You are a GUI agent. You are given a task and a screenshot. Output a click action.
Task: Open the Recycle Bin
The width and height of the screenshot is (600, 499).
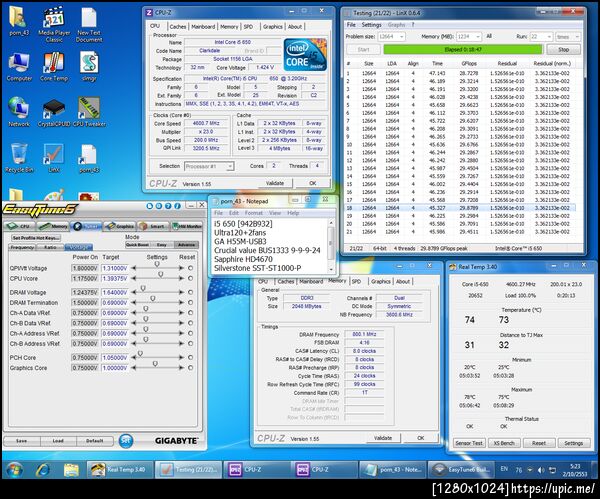tap(19, 158)
